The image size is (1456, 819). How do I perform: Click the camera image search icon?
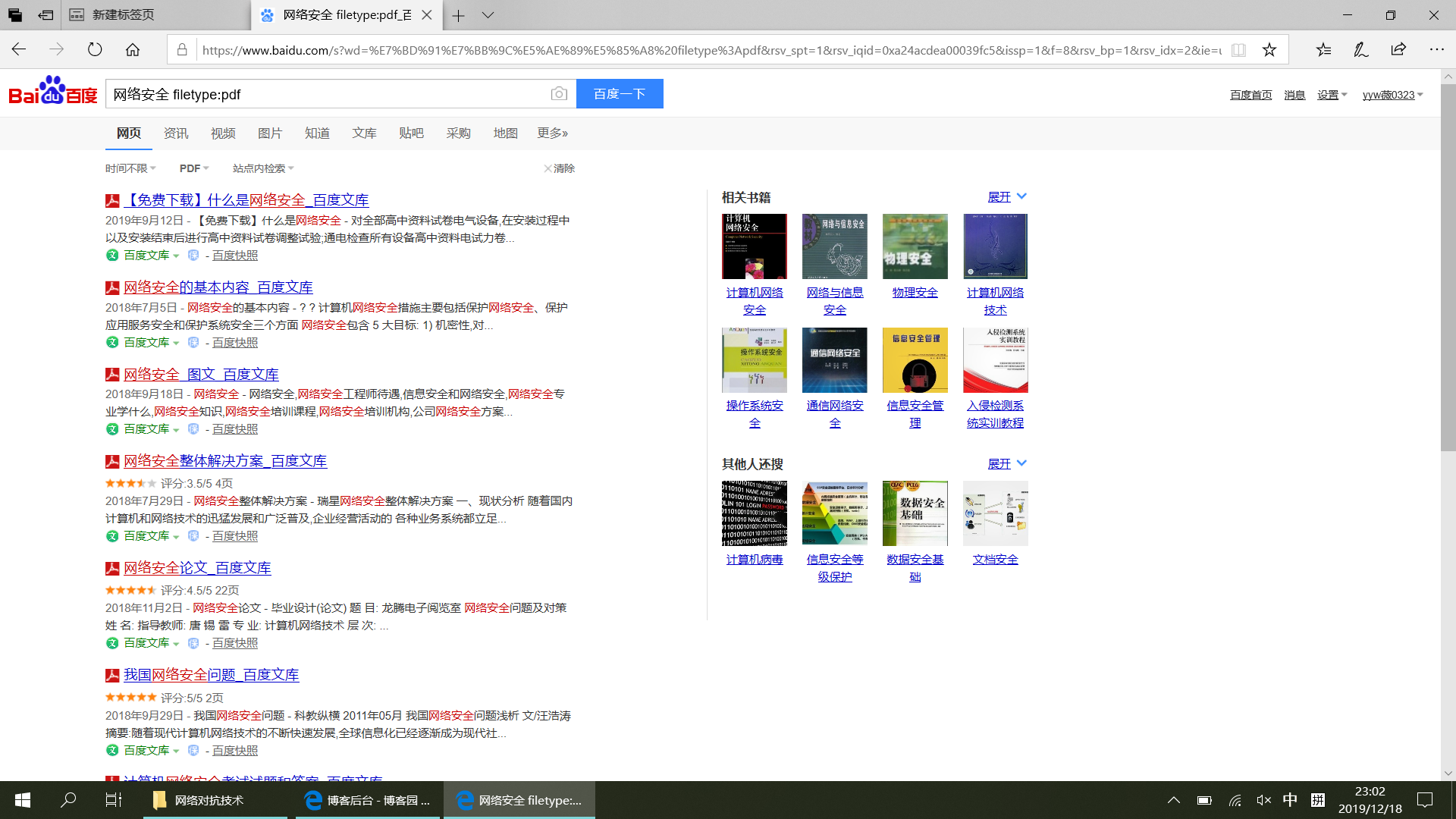point(559,93)
